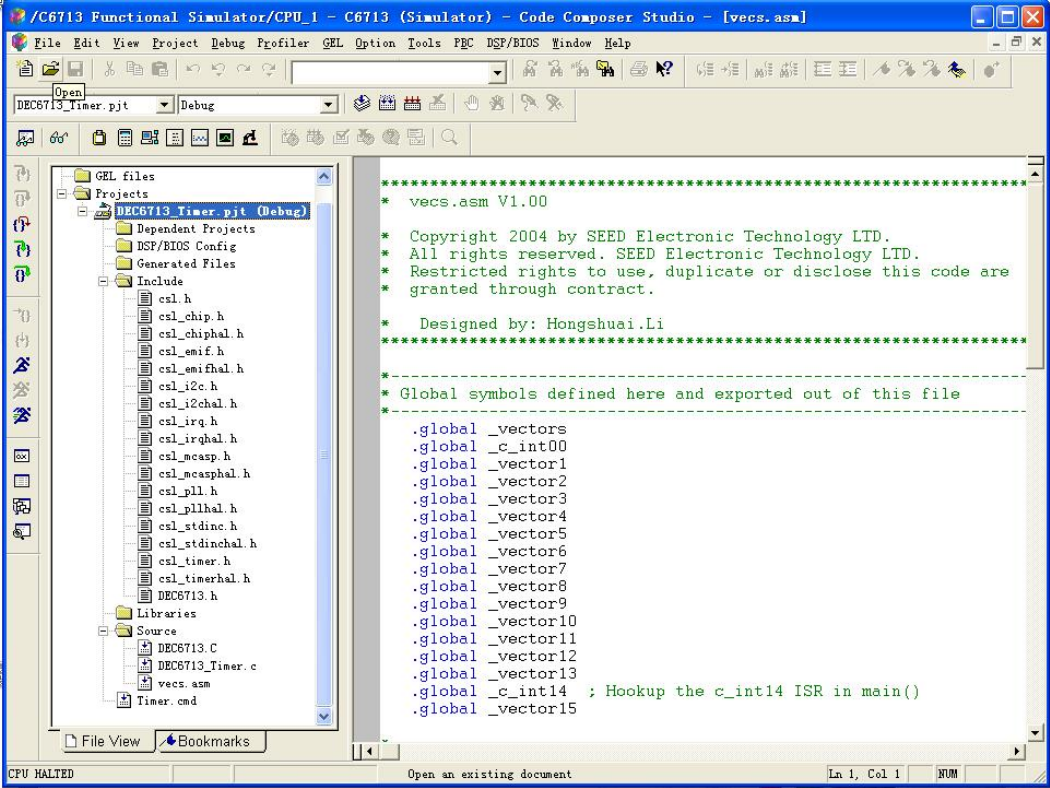Select the Dependent Projects folder
This screenshot has width=1050, height=788.
click(x=196, y=229)
